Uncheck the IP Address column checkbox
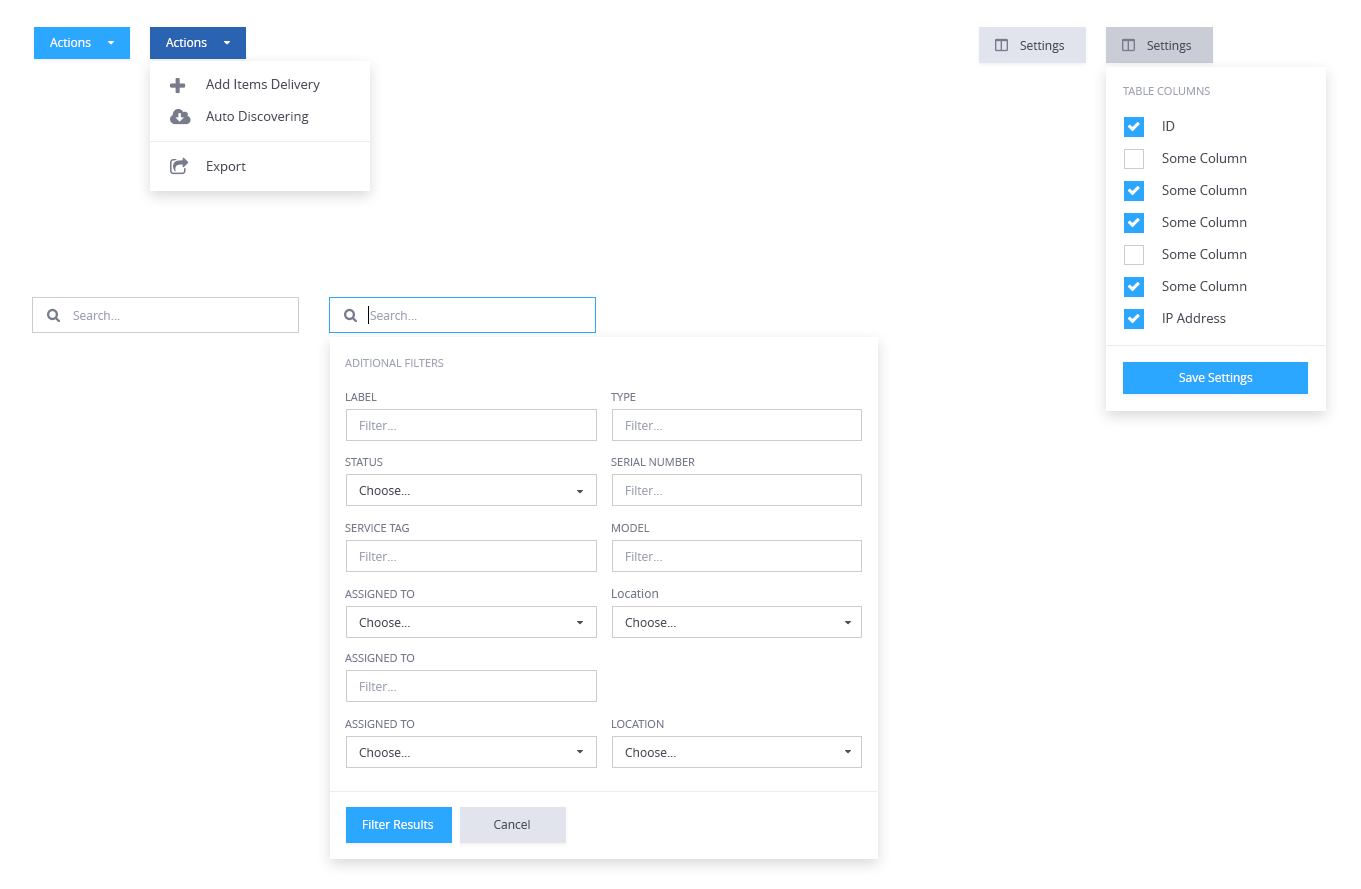The width and height of the screenshot is (1361, 889). [x=1134, y=319]
